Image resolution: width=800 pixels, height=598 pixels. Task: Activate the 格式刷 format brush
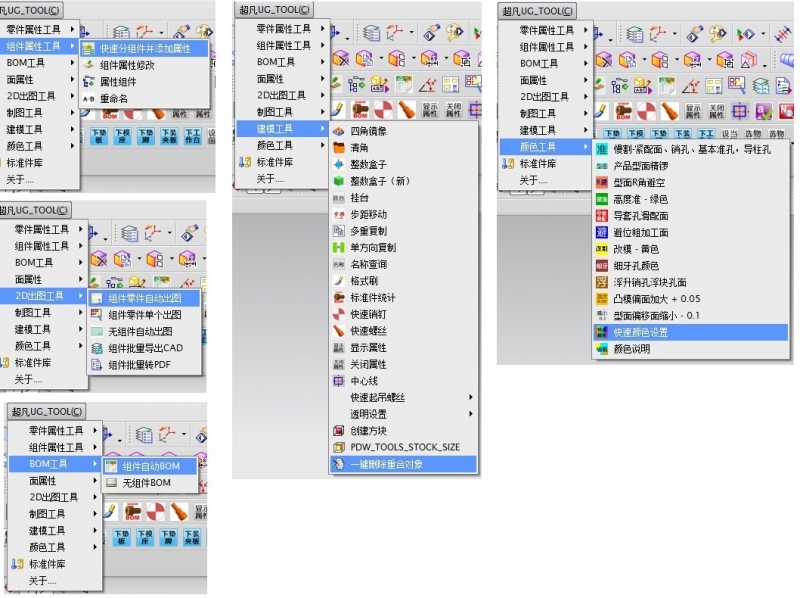click(x=364, y=281)
